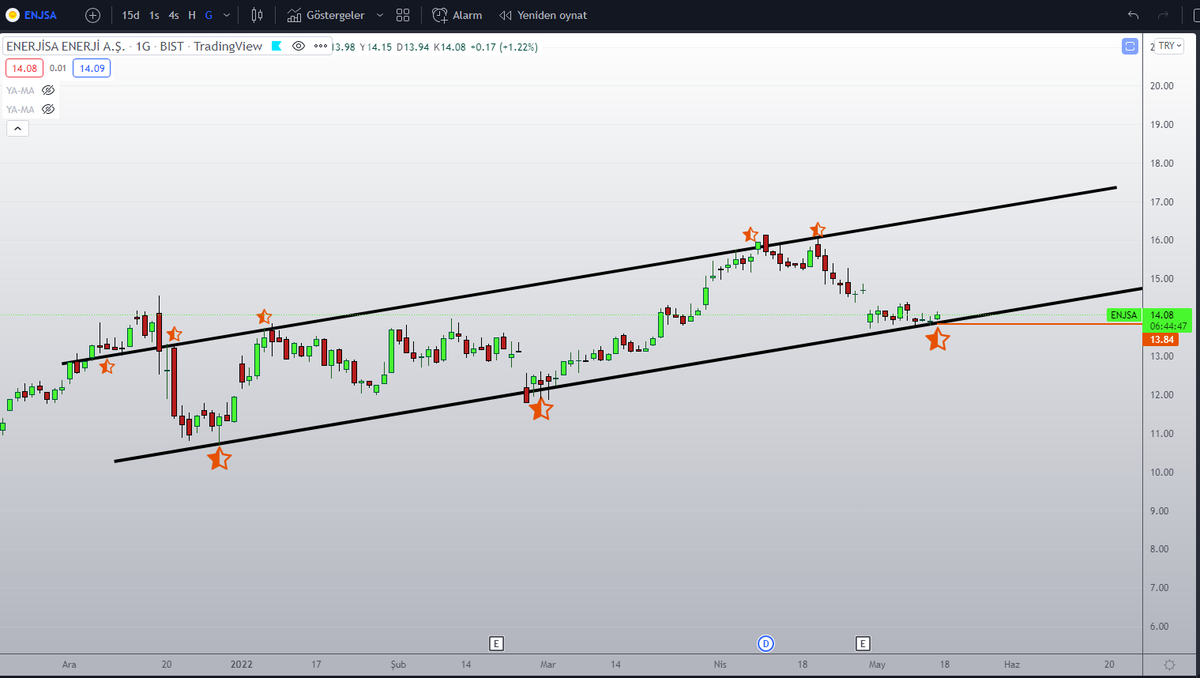Viewport: 1200px width, 678px height.
Task: Click the undo arrow
Action: (x=1133, y=15)
